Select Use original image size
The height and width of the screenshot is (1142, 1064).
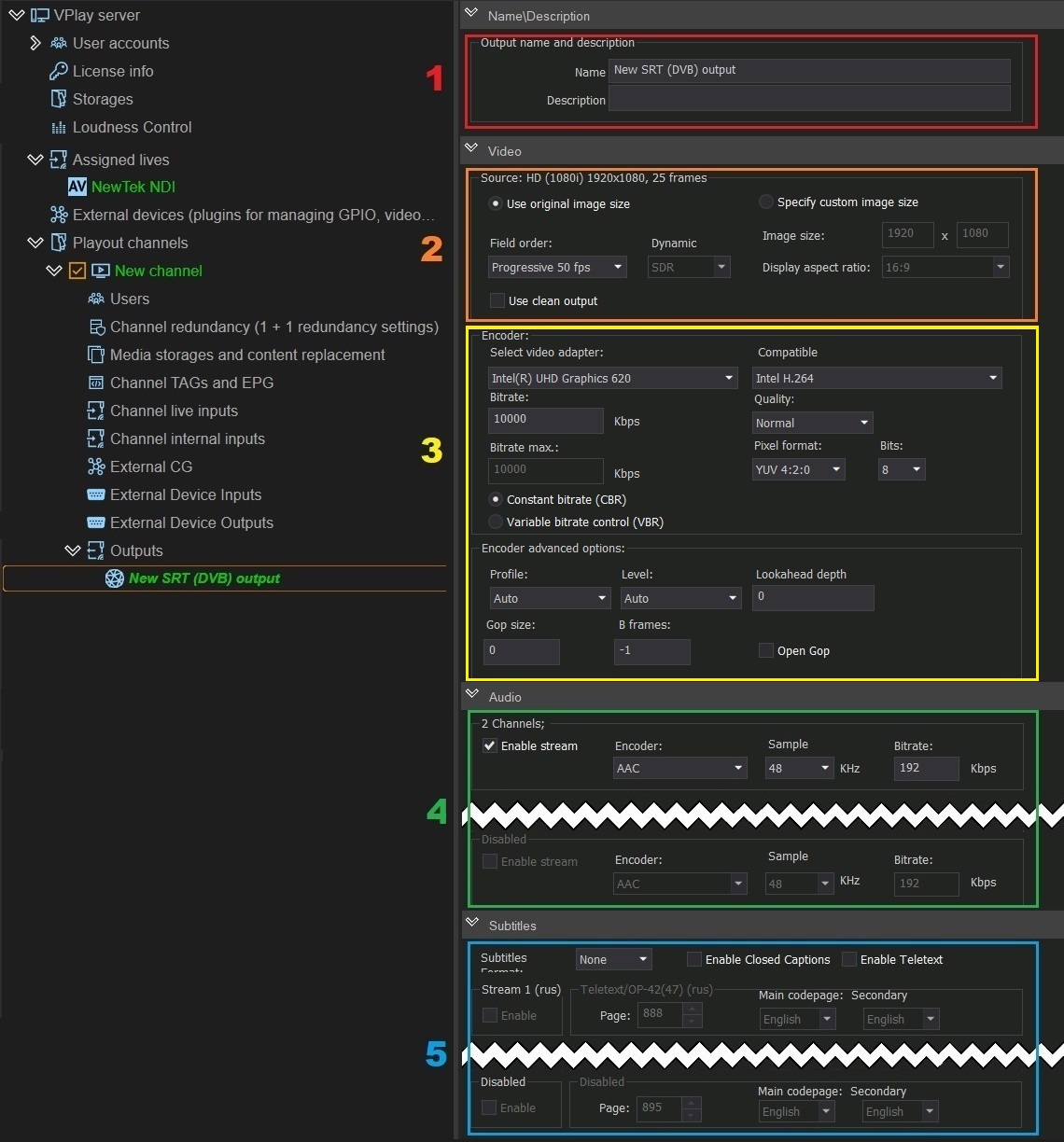(496, 203)
